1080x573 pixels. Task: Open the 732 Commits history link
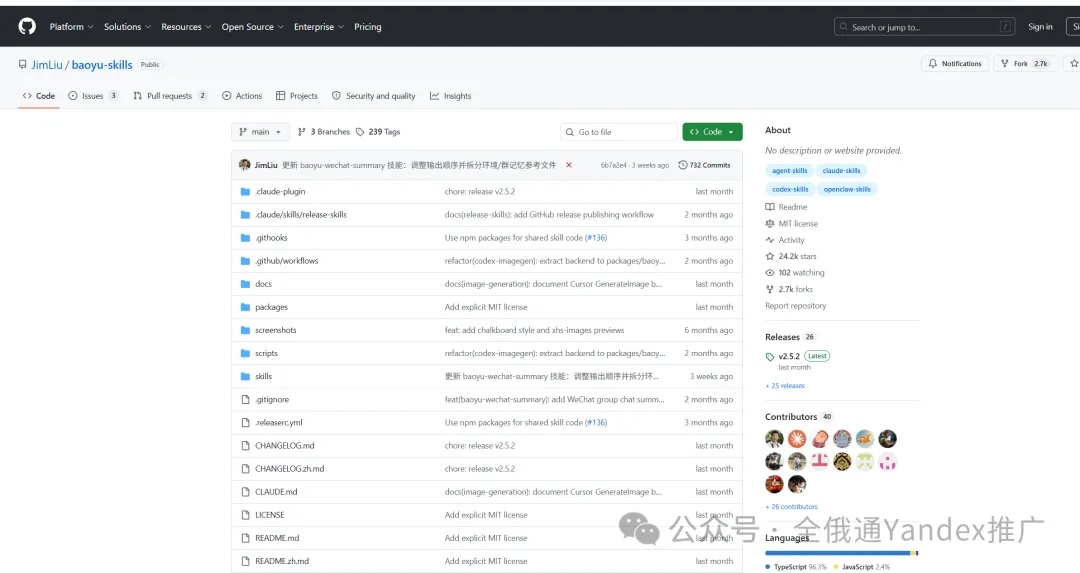tap(705, 165)
